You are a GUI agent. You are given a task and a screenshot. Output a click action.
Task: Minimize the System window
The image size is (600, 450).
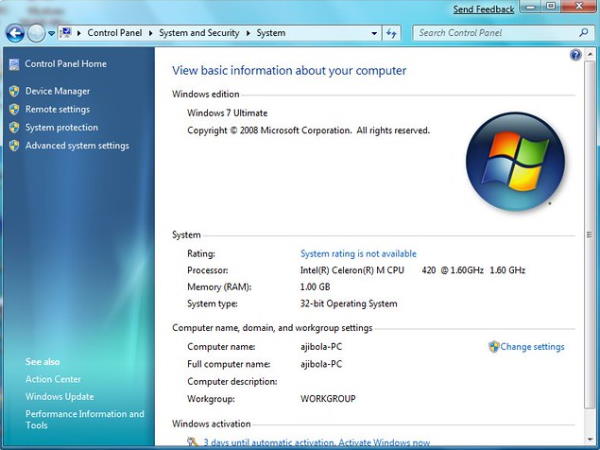tap(530, 7)
